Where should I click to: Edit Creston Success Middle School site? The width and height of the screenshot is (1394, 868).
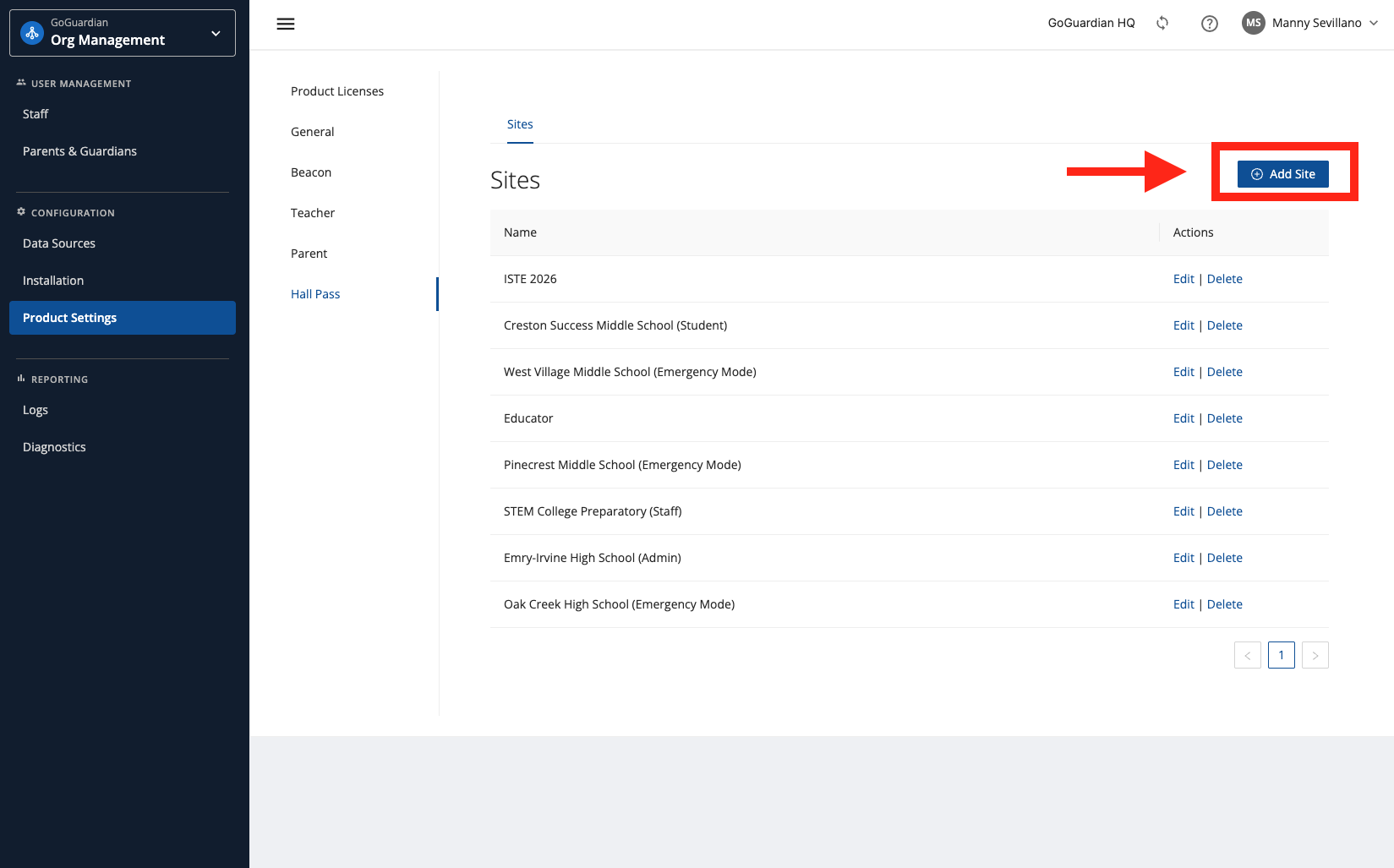[x=1184, y=325]
